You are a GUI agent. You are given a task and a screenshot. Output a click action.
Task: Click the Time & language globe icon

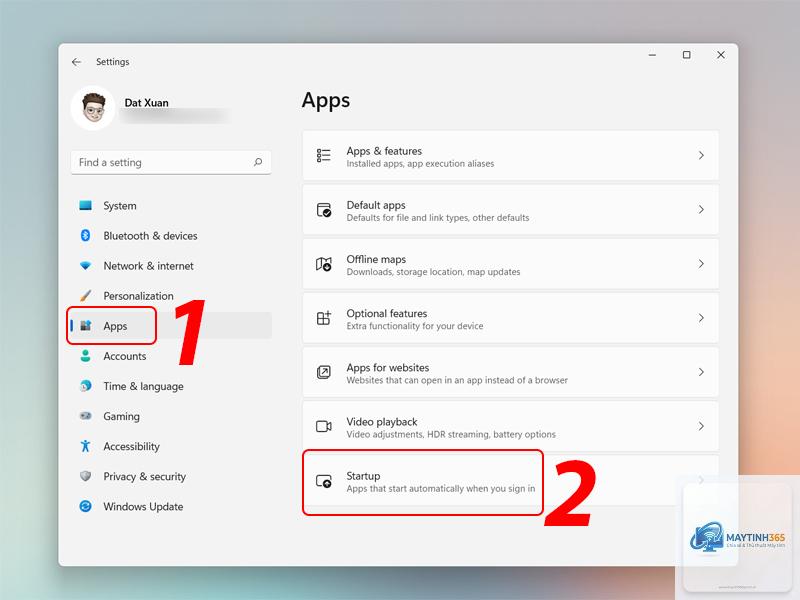click(86, 386)
